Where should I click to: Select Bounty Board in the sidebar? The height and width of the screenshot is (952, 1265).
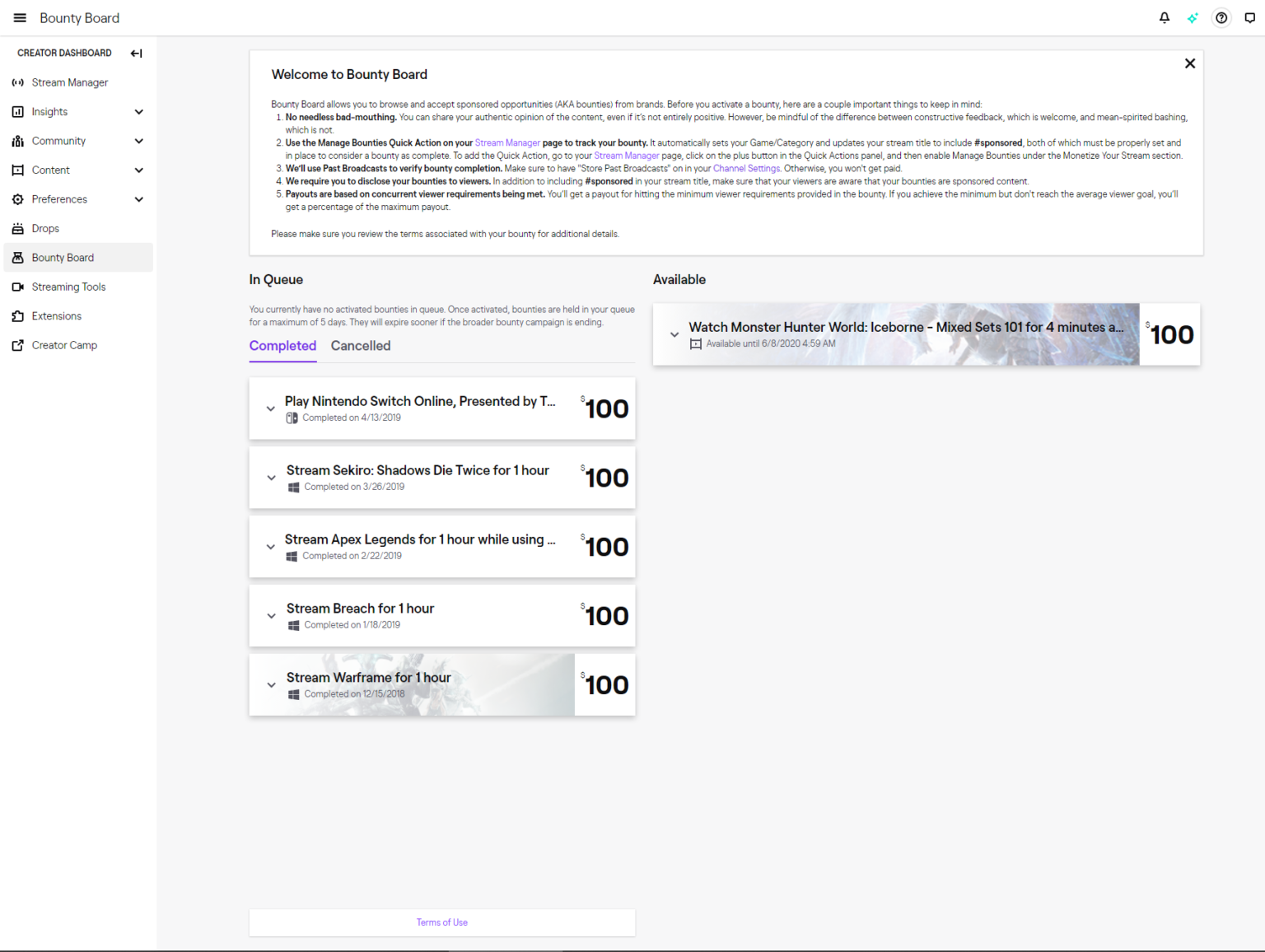[62, 257]
